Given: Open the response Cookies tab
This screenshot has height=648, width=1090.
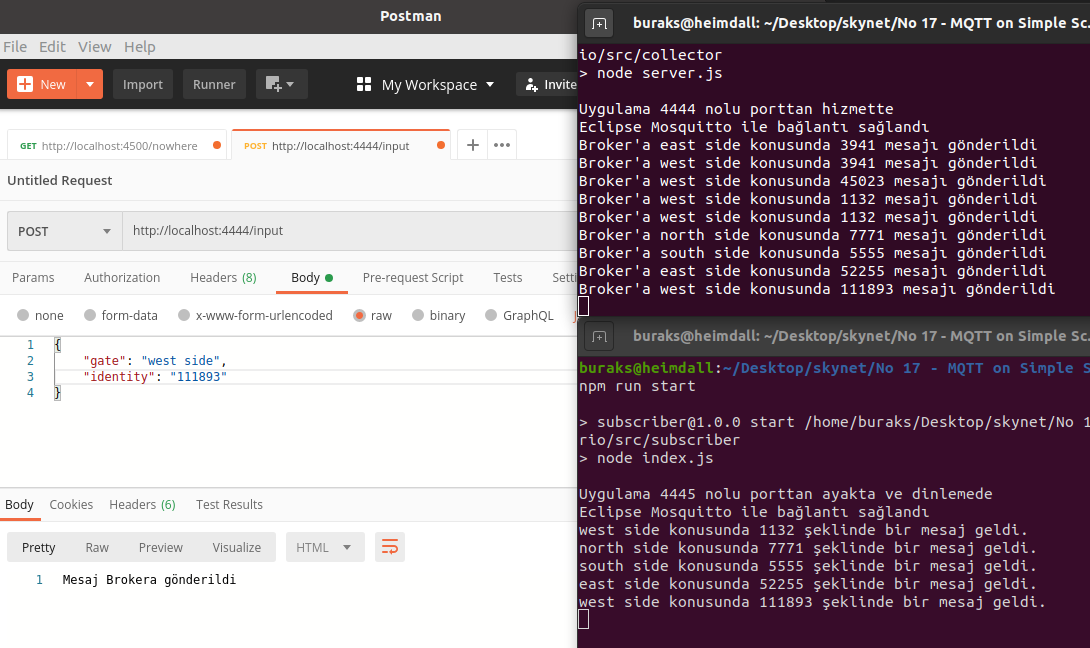Looking at the screenshot, I should tap(71, 505).
